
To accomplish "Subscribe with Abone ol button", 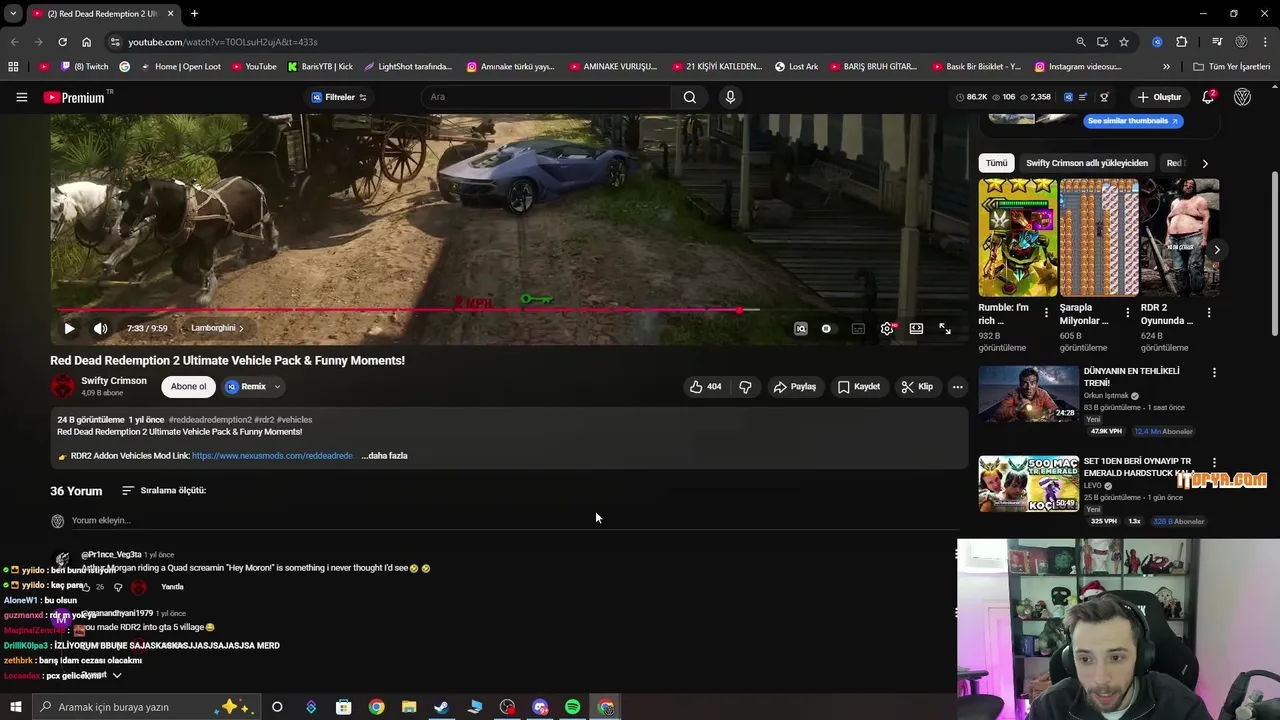I will (x=188, y=387).
